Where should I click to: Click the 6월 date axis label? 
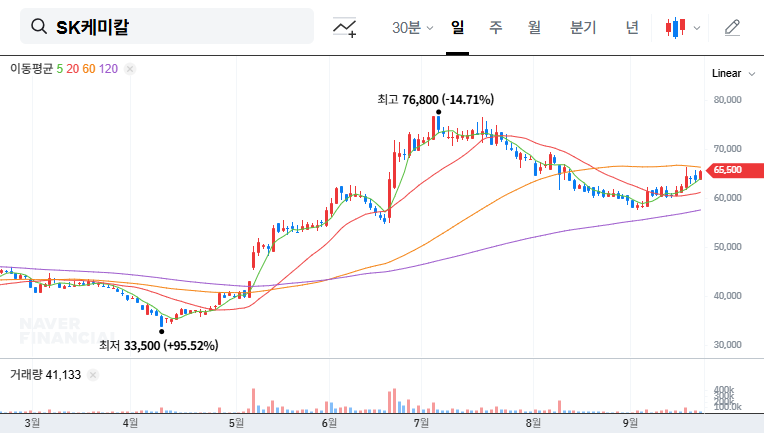(x=329, y=423)
